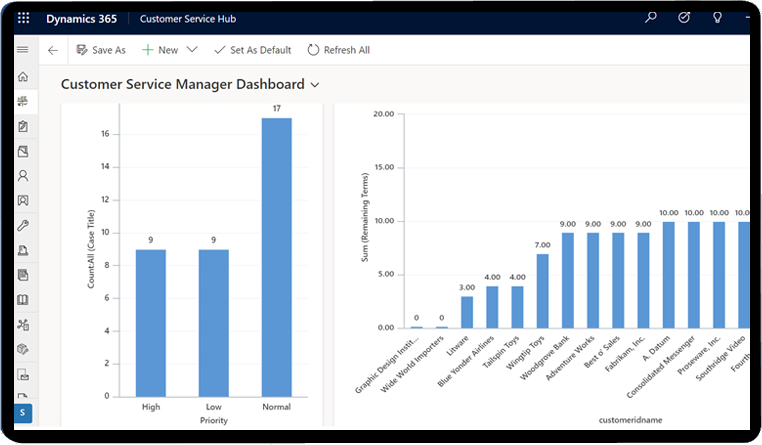This screenshot has height=445, width=762.
Task: Click the Litware bar showing 3.00
Action: 467,312
